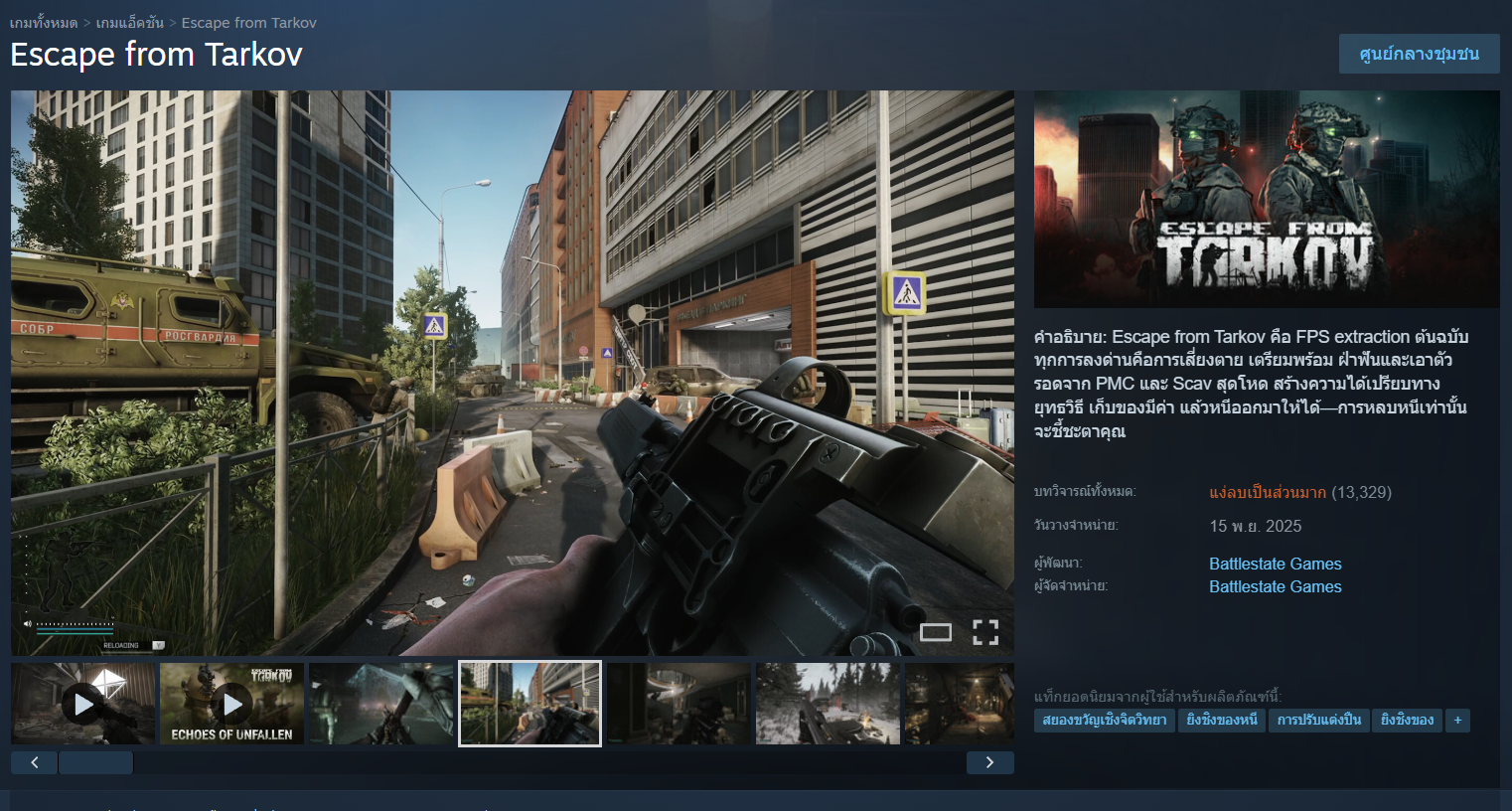
Task: Select the weapon customization tag
Action: click(x=1318, y=721)
